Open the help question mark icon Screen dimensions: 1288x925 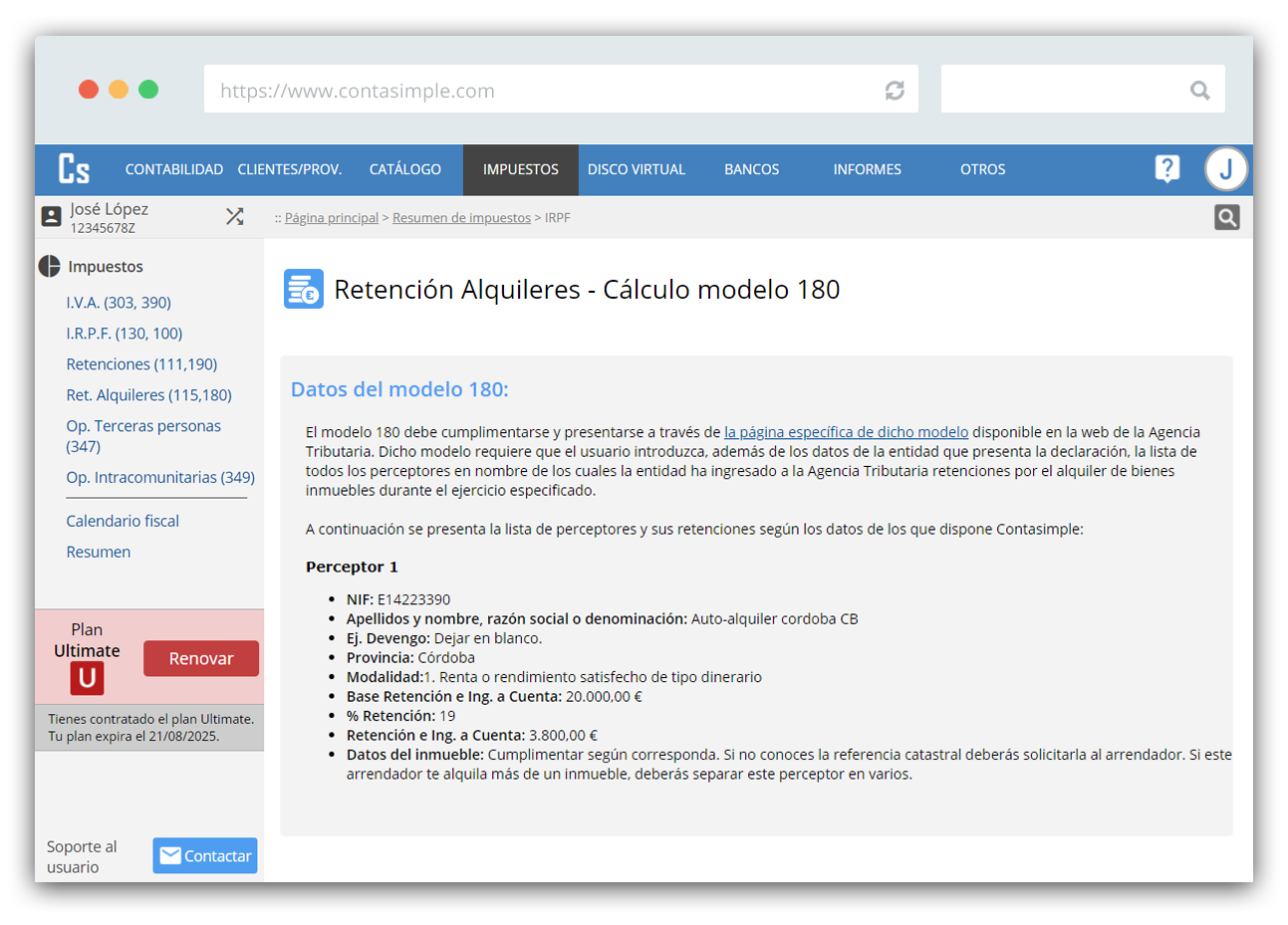(x=1166, y=169)
